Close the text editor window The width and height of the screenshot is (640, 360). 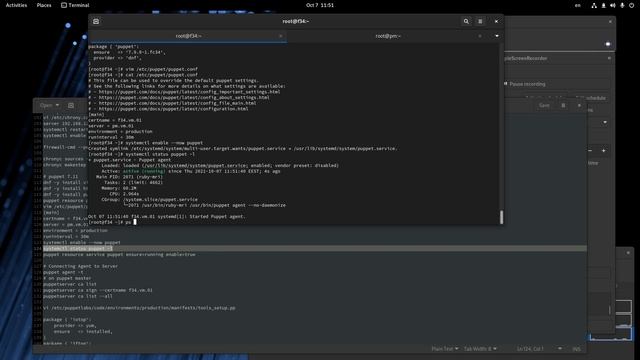[579, 105]
